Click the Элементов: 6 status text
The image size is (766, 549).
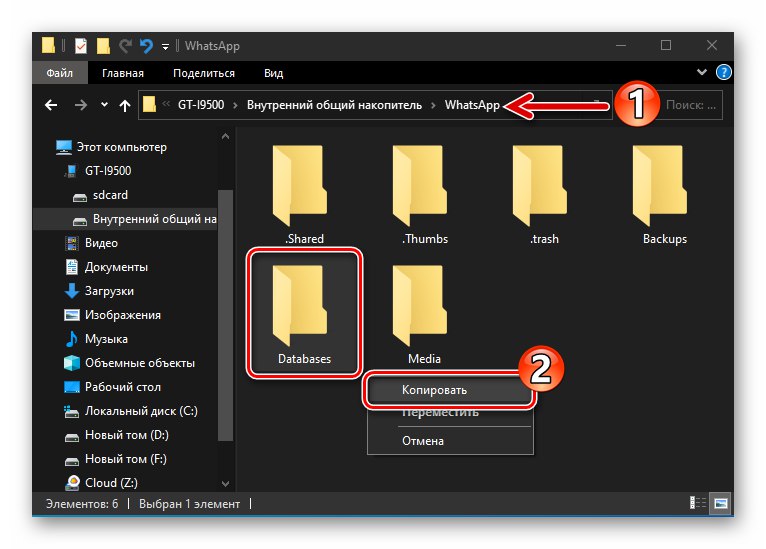pos(82,504)
